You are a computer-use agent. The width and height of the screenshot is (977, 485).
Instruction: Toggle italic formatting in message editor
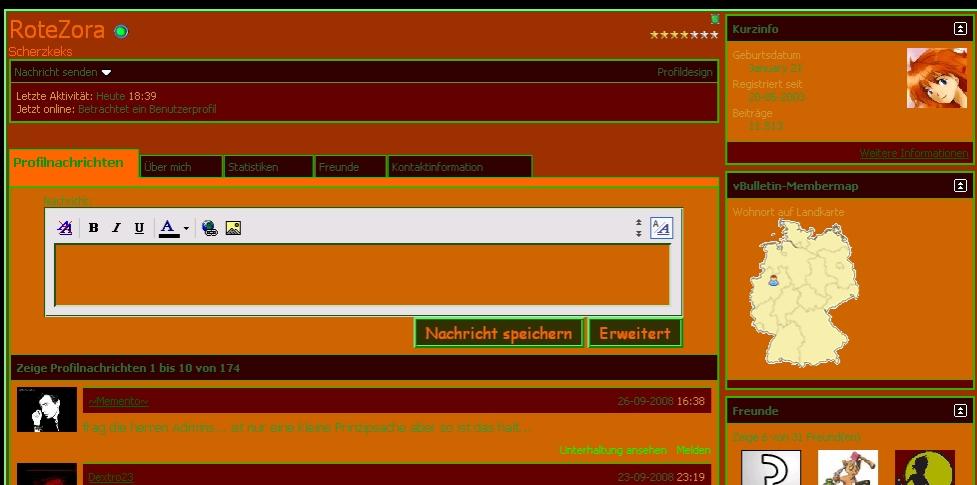point(116,228)
